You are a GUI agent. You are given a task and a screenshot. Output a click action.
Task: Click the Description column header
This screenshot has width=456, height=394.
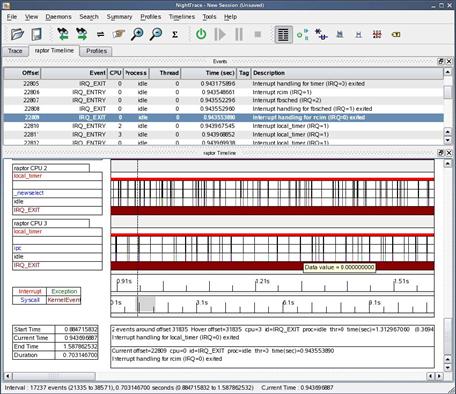347,73
